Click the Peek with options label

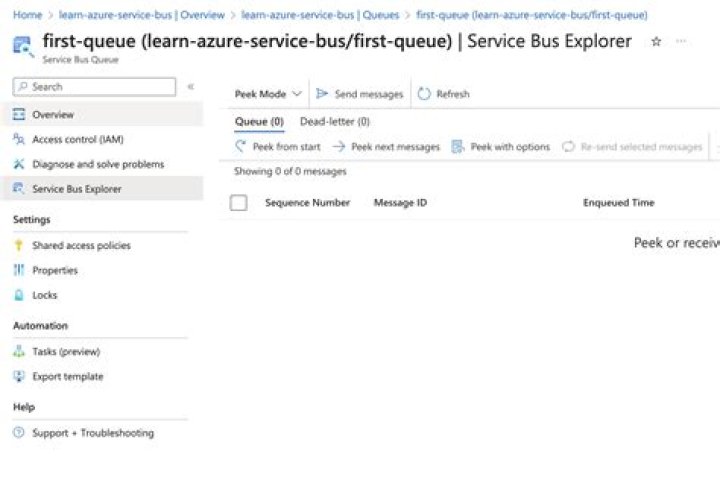[x=510, y=147]
